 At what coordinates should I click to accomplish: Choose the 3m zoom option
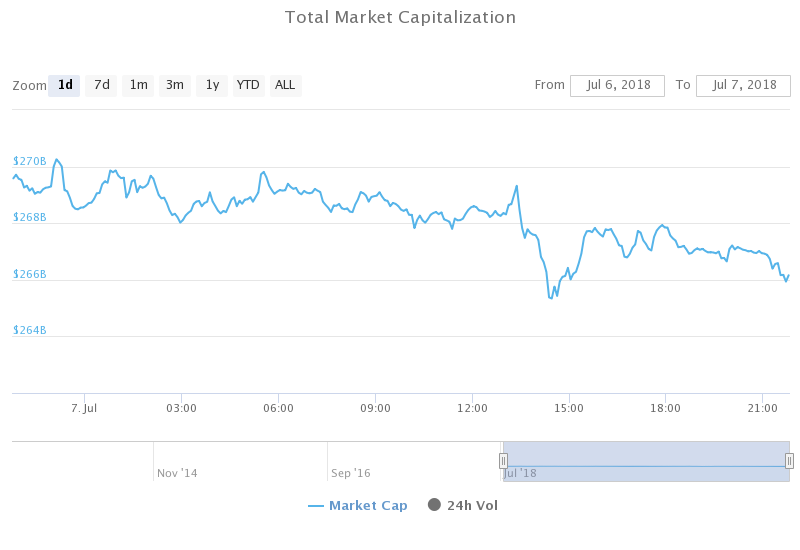pos(175,85)
